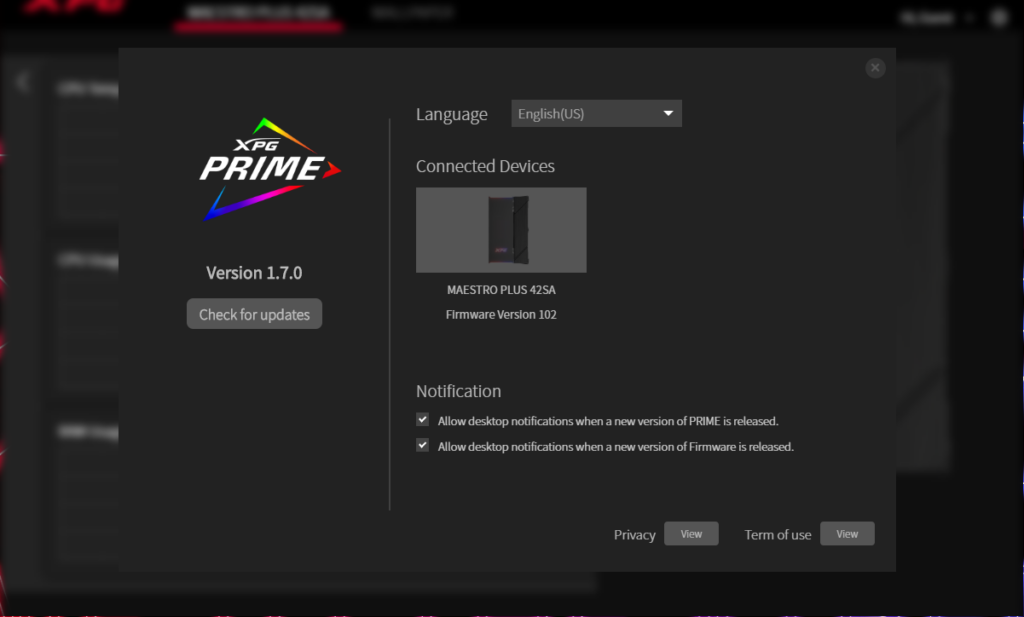Screen dimensions: 1024x617
Task: Click the Notification heading
Action: point(458,391)
